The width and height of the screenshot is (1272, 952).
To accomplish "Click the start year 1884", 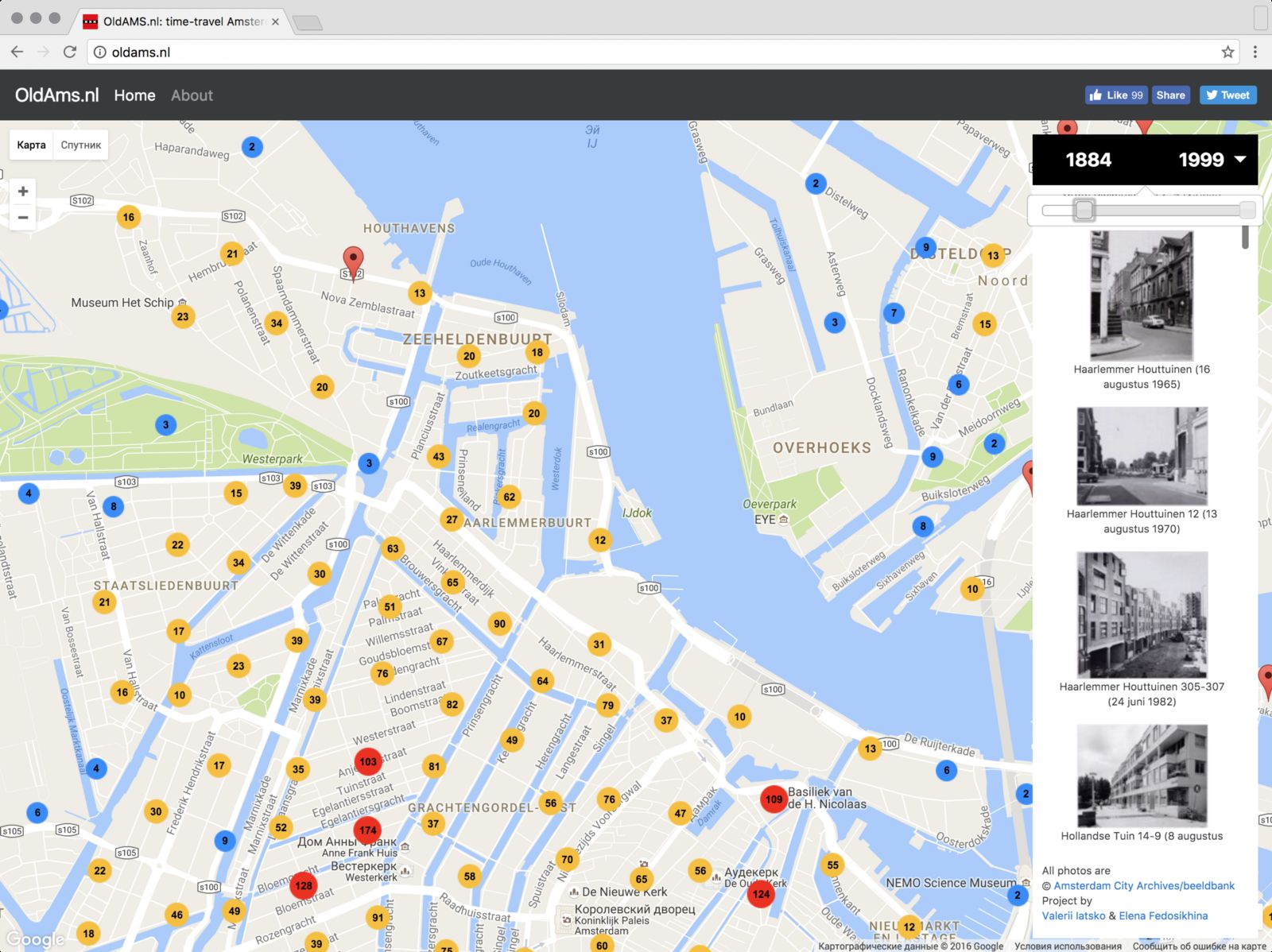I will click(x=1088, y=160).
